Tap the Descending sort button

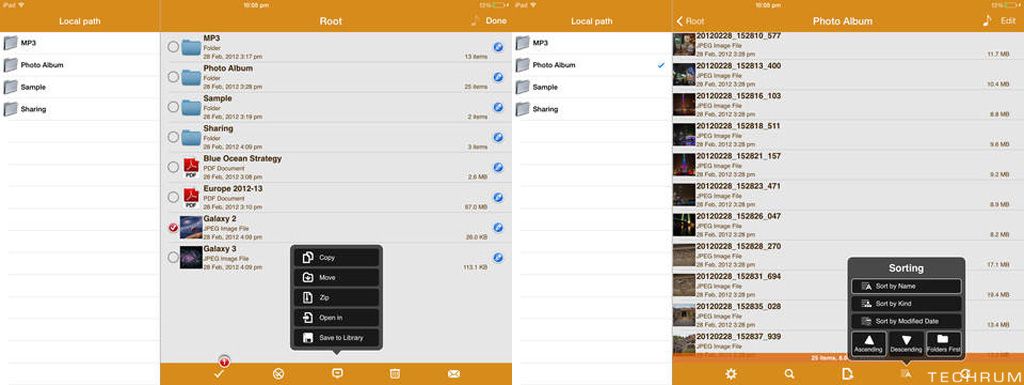906,344
